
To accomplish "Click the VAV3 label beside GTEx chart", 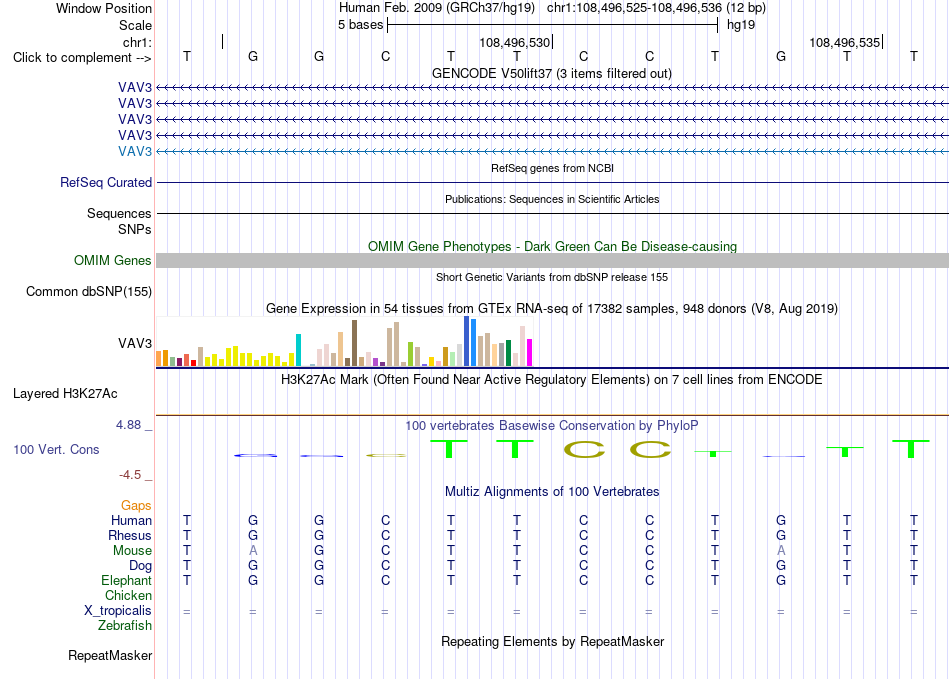I will (135, 343).
